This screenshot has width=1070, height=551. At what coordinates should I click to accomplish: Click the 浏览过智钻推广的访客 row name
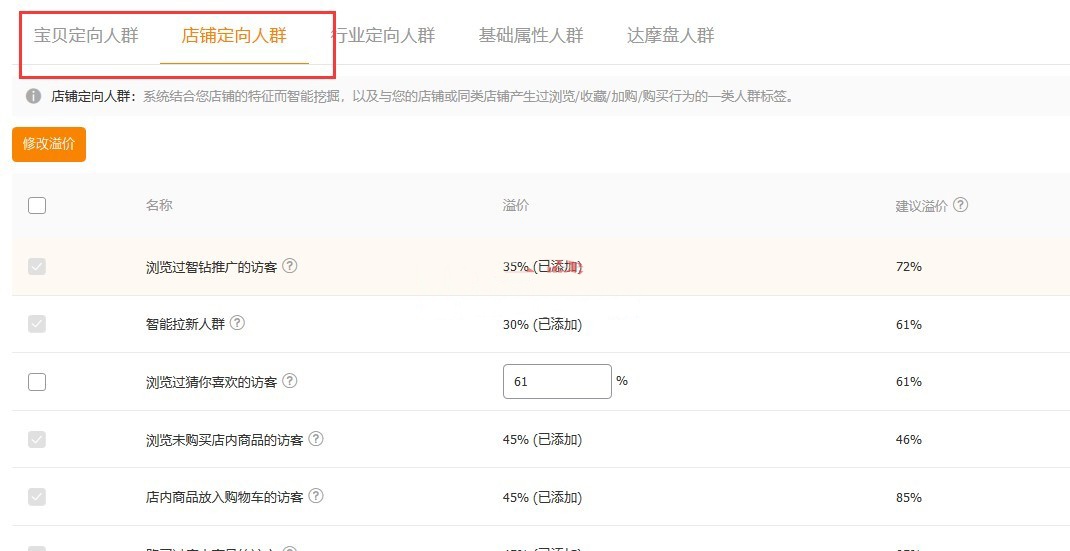pyautogui.click(x=212, y=267)
